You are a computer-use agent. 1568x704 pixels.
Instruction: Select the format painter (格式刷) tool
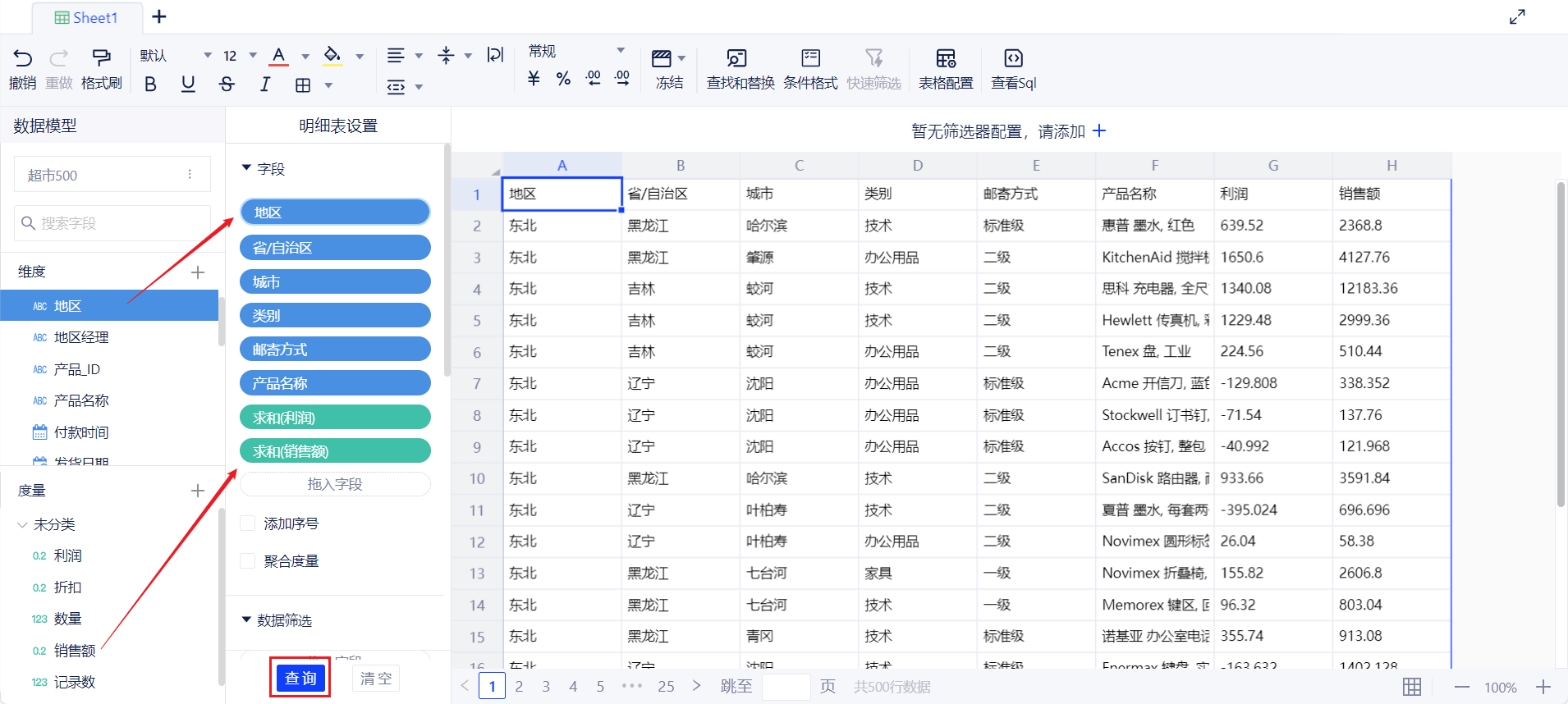[101, 58]
